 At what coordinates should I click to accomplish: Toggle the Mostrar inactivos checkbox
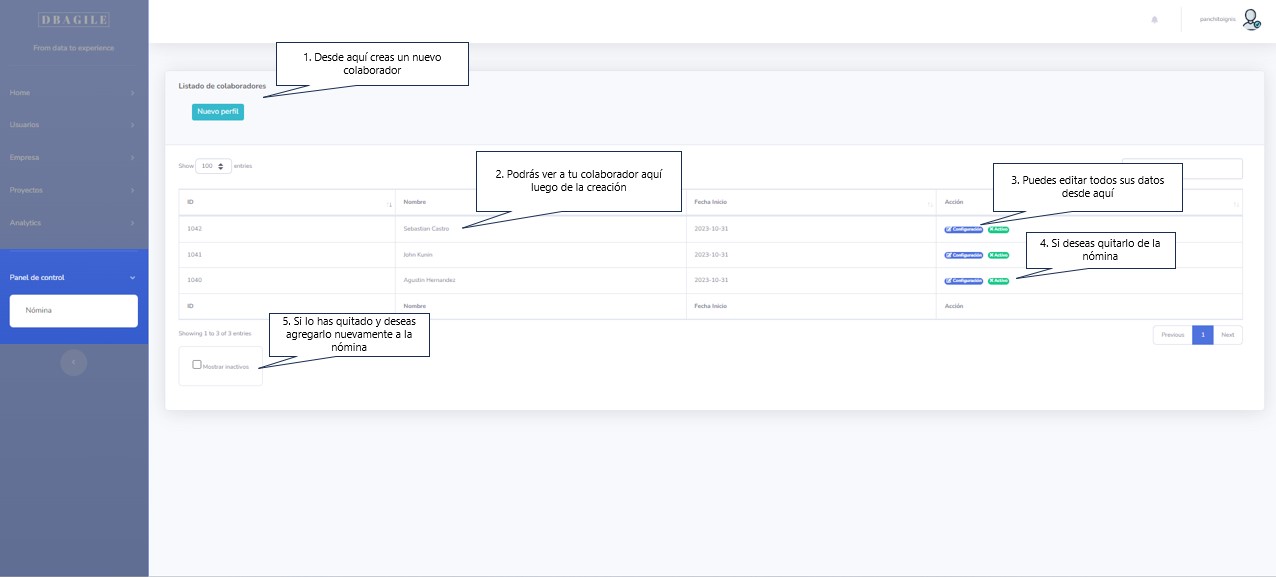[197, 365]
